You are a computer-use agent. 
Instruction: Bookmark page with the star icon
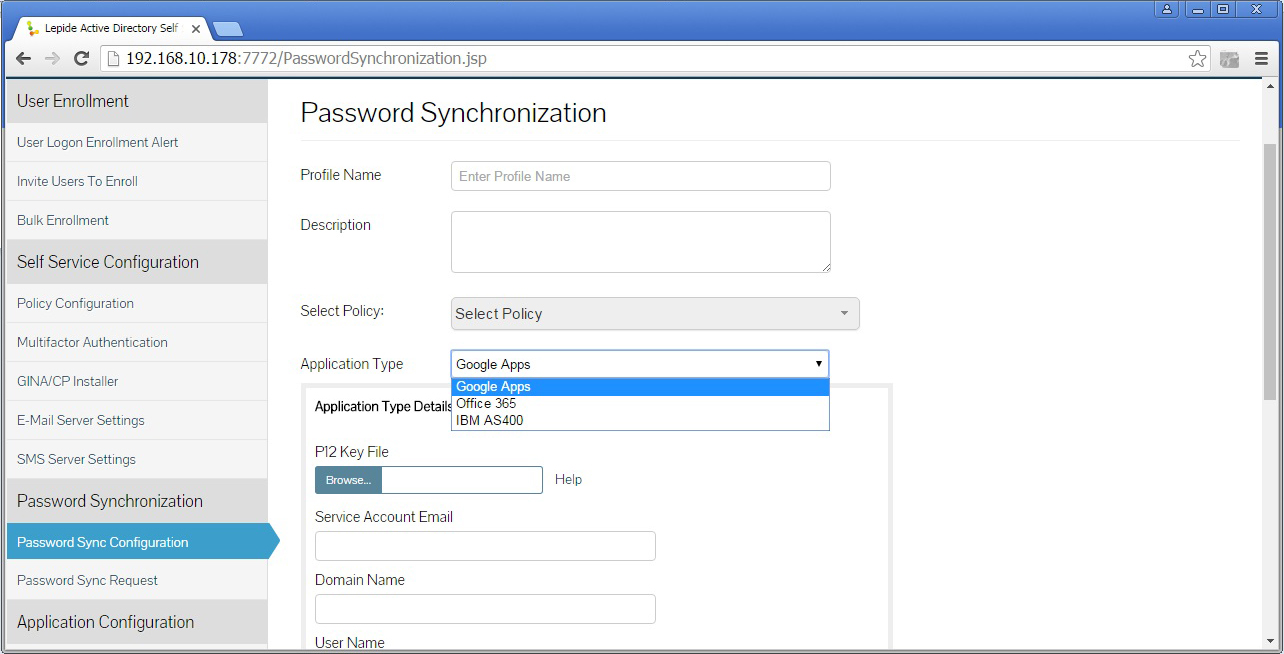tap(1197, 59)
